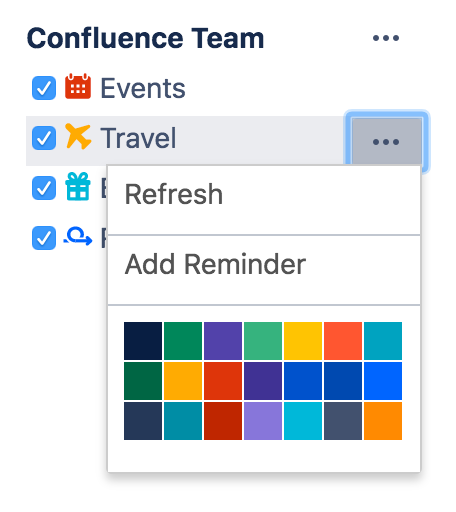Pick the dark navy swatch in top row
The image size is (456, 512).
click(x=143, y=341)
